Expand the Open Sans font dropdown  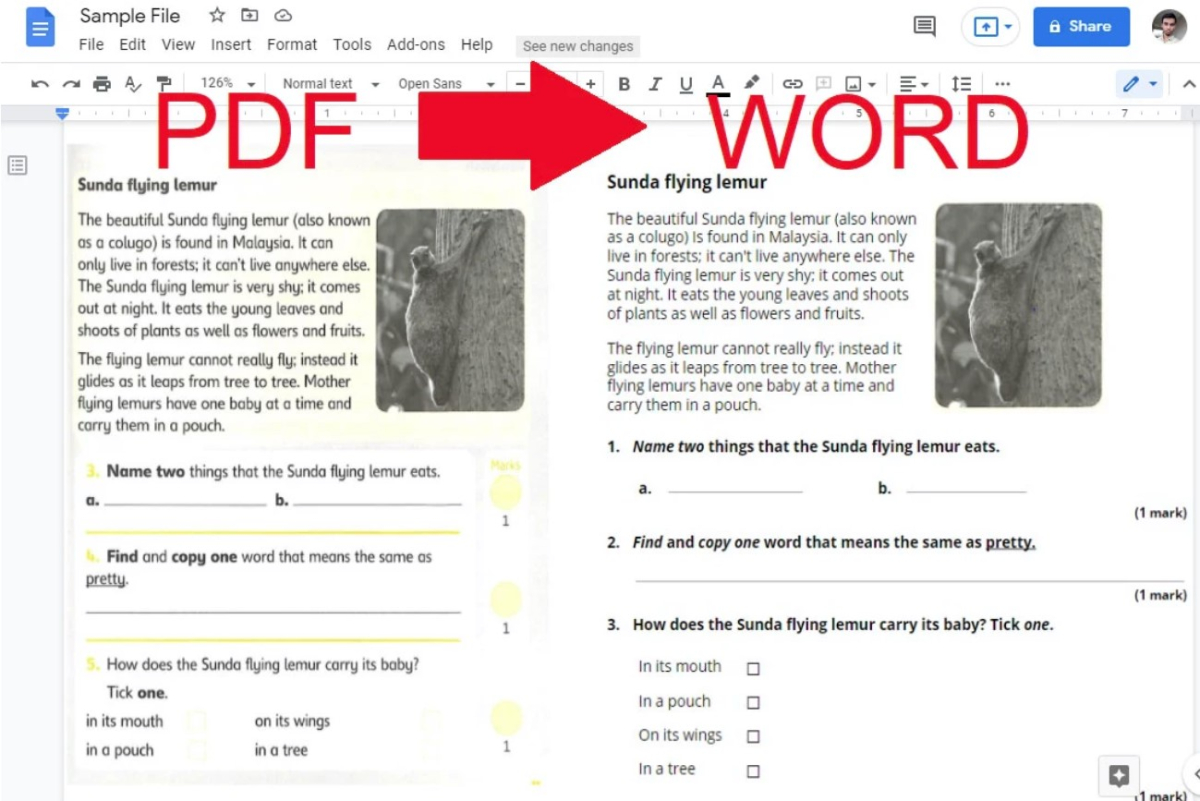(x=444, y=84)
